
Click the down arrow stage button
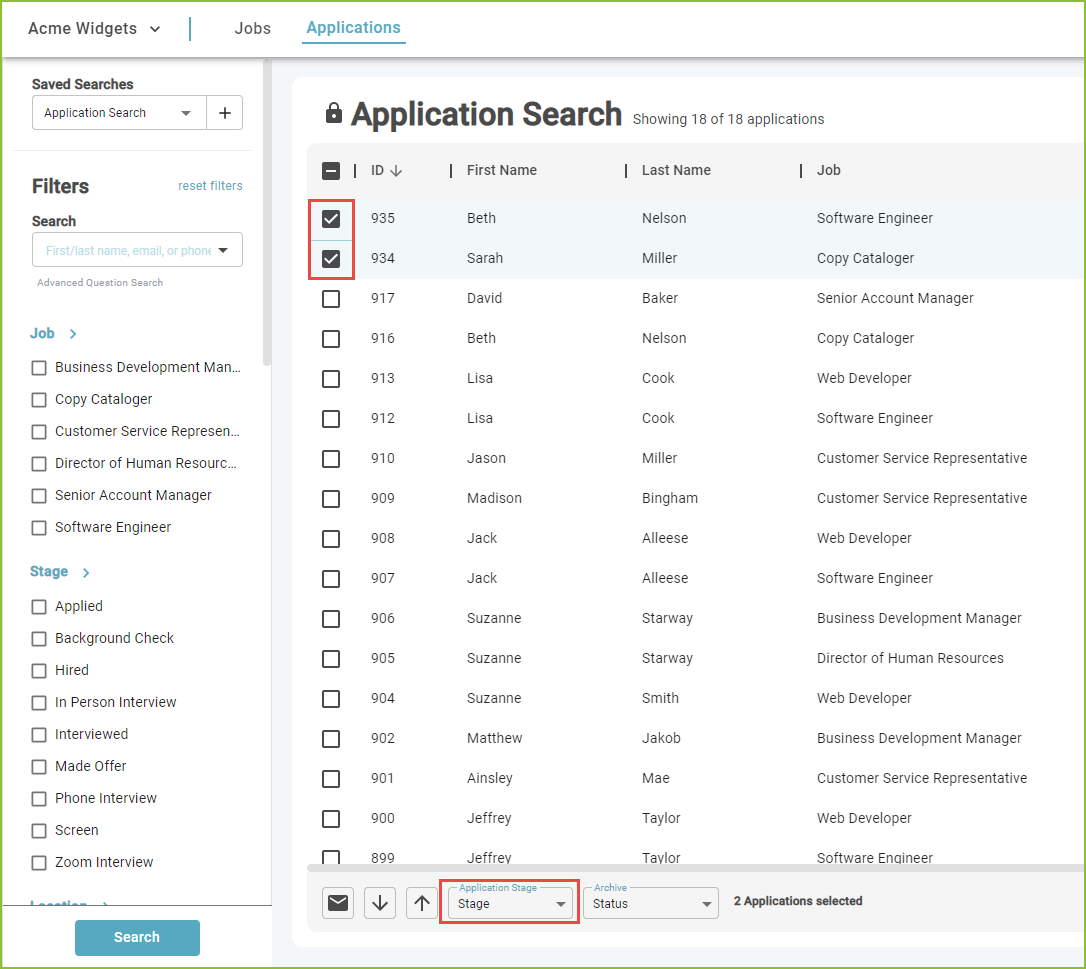click(x=380, y=903)
